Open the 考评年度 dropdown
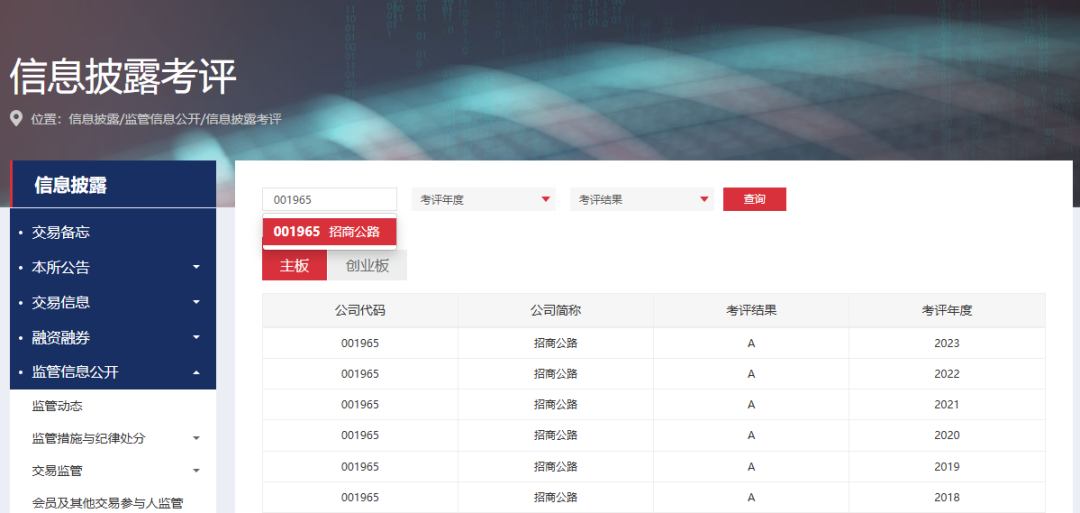The image size is (1080, 513). click(x=484, y=199)
